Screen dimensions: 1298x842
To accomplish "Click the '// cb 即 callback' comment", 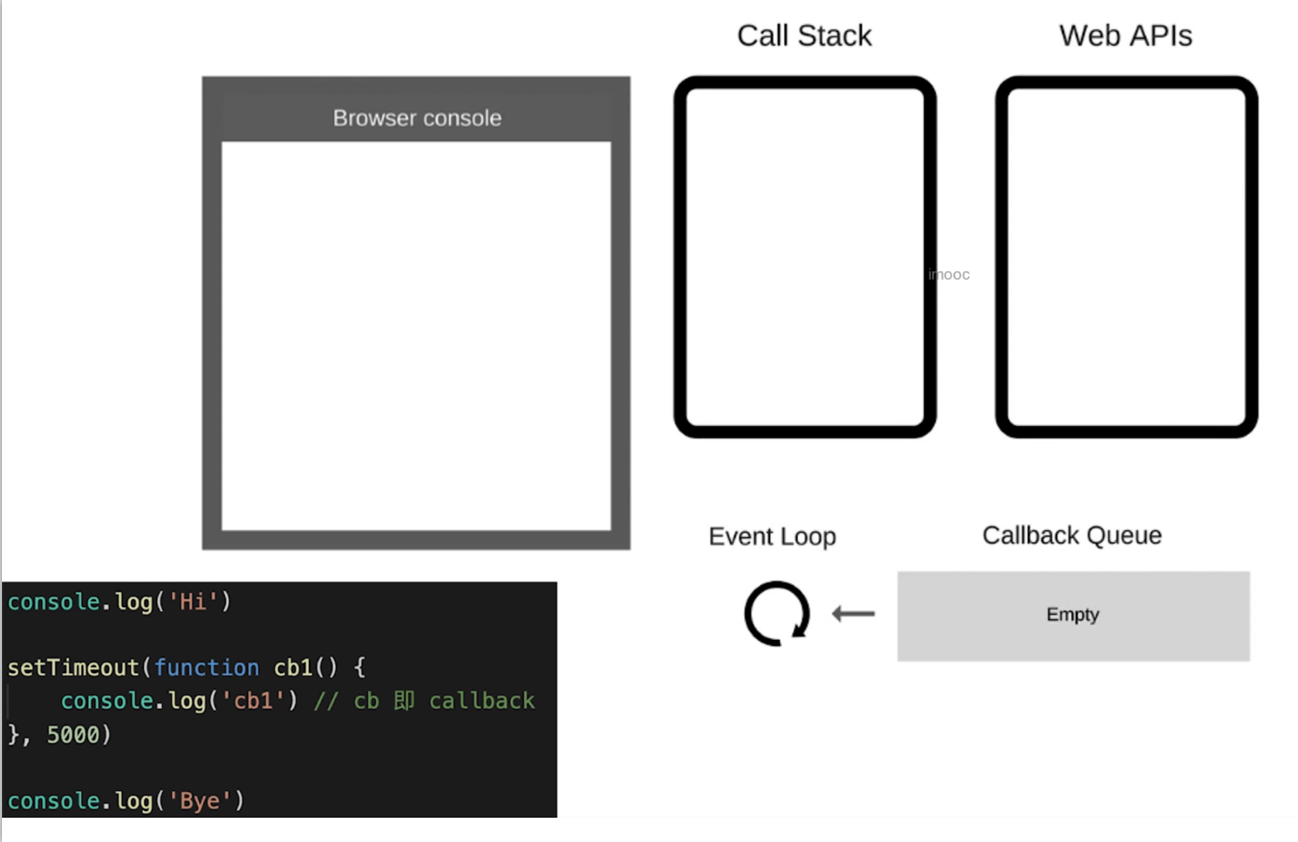I will click(x=424, y=701).
